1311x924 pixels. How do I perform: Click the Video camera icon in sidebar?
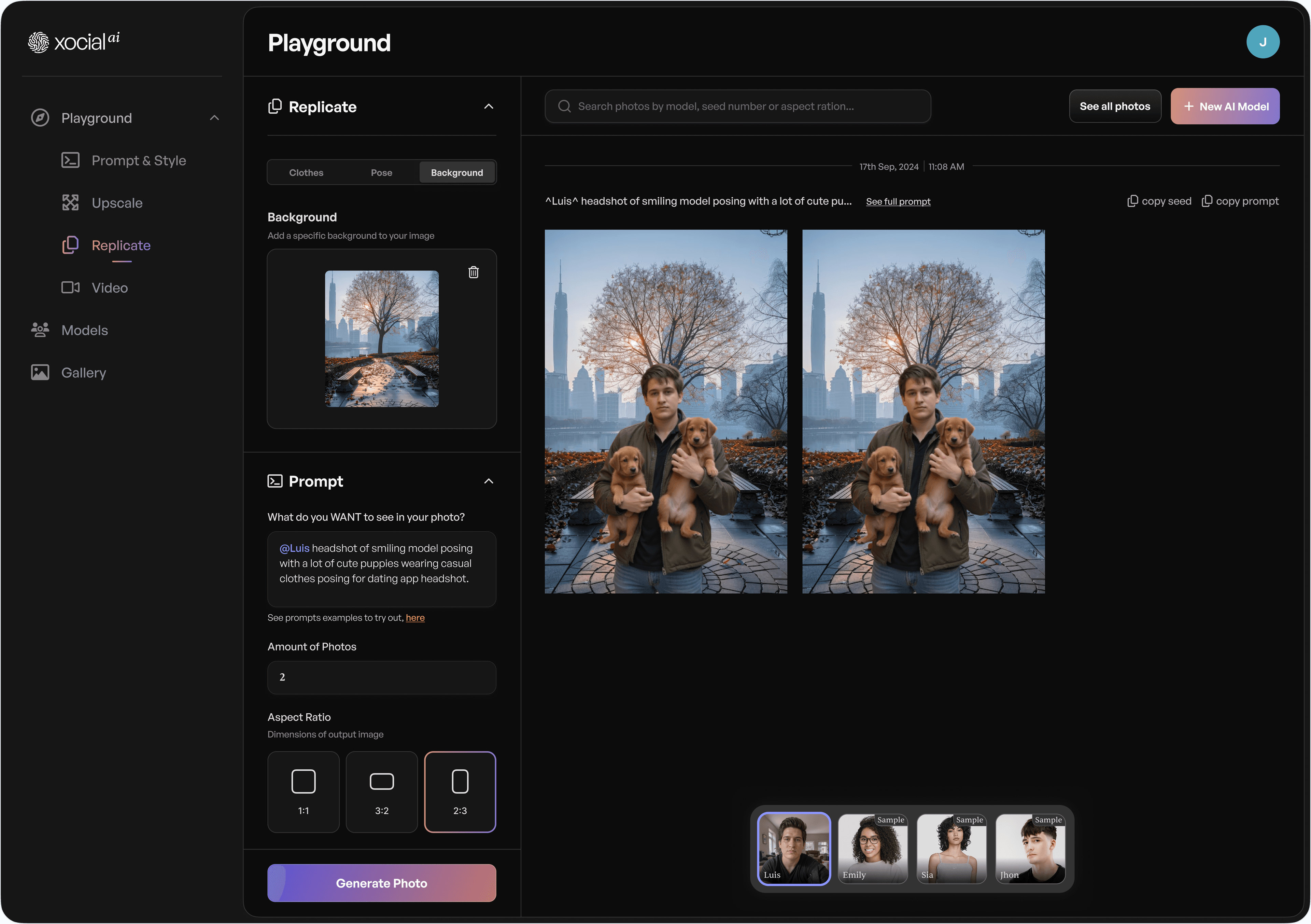click(x=70, y=287)
